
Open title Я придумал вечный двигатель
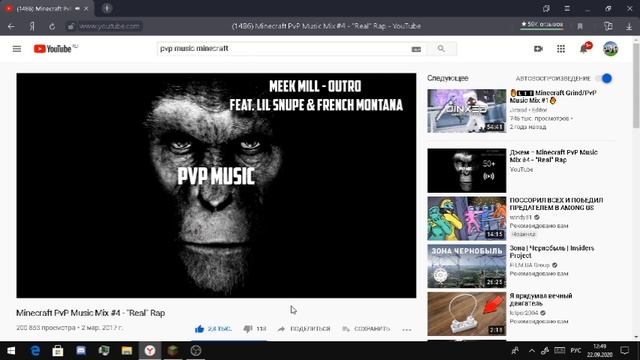click(x=541, y=300)
